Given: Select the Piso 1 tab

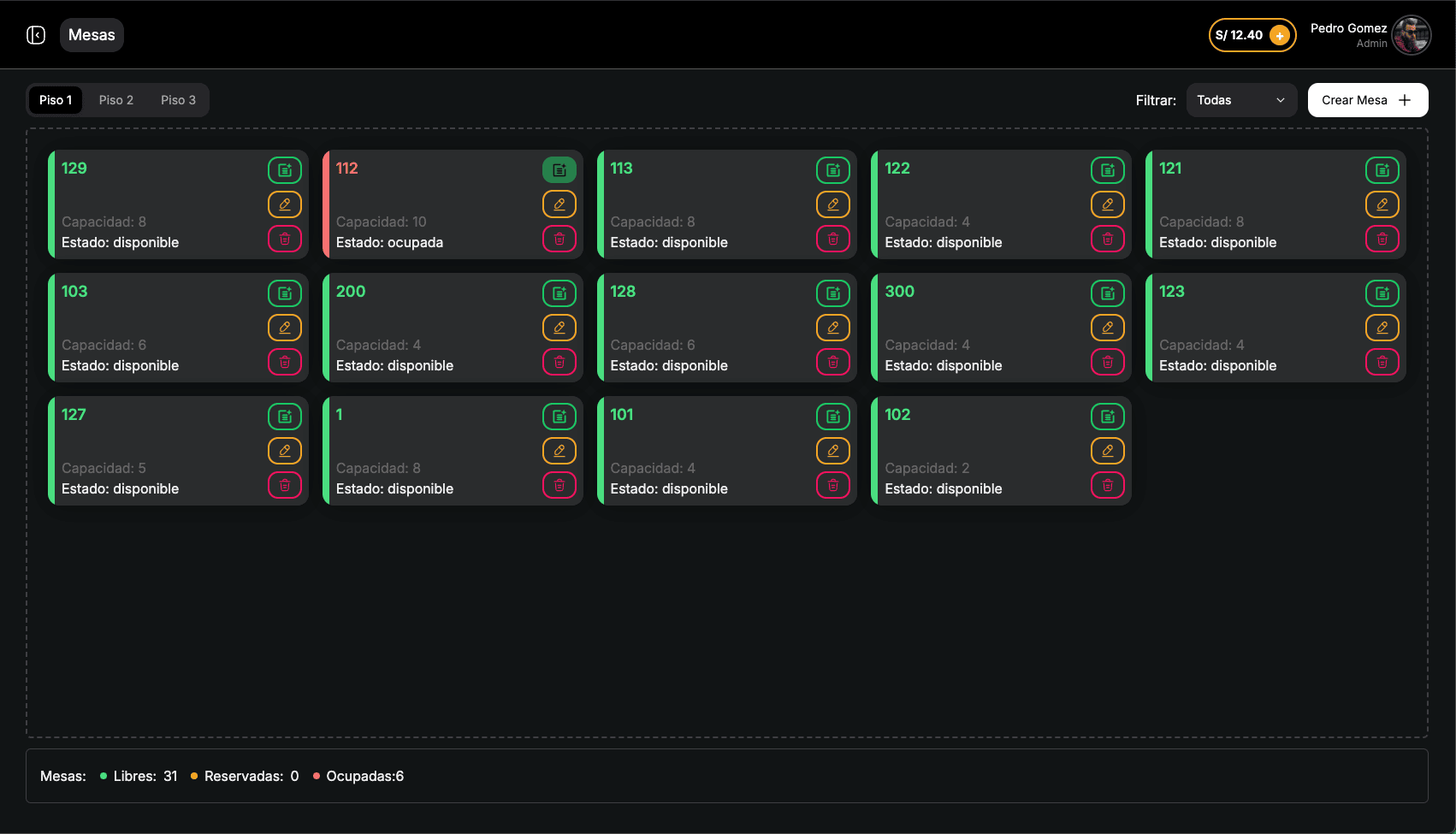Looking at the screenshot, I should (x=56, y=100).
